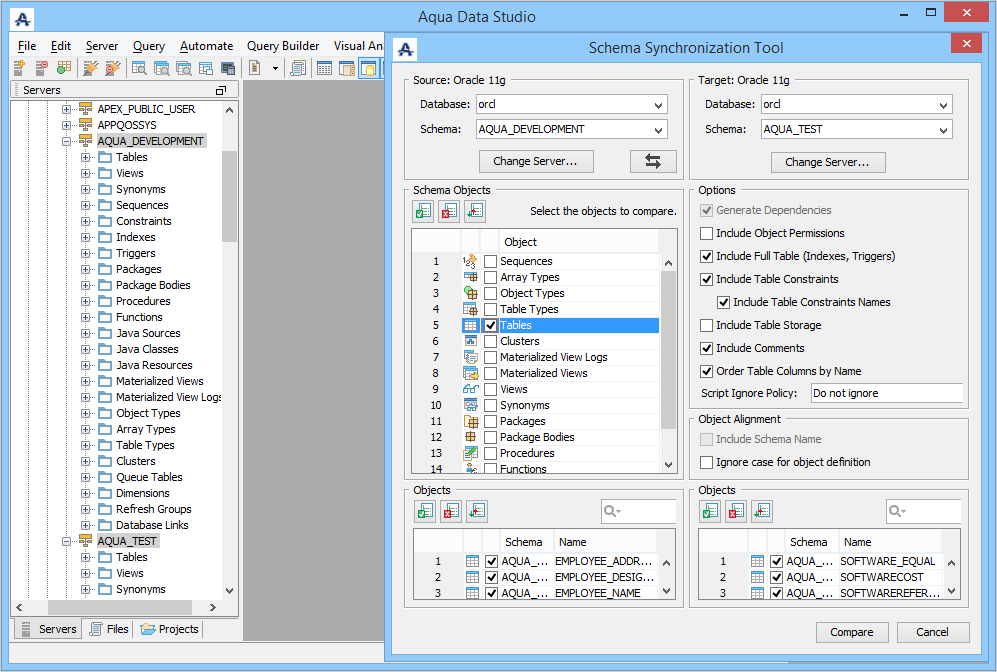The image size is (997, 672).
Task: Switch to the Files tab
Action: (x=109, y=629)
